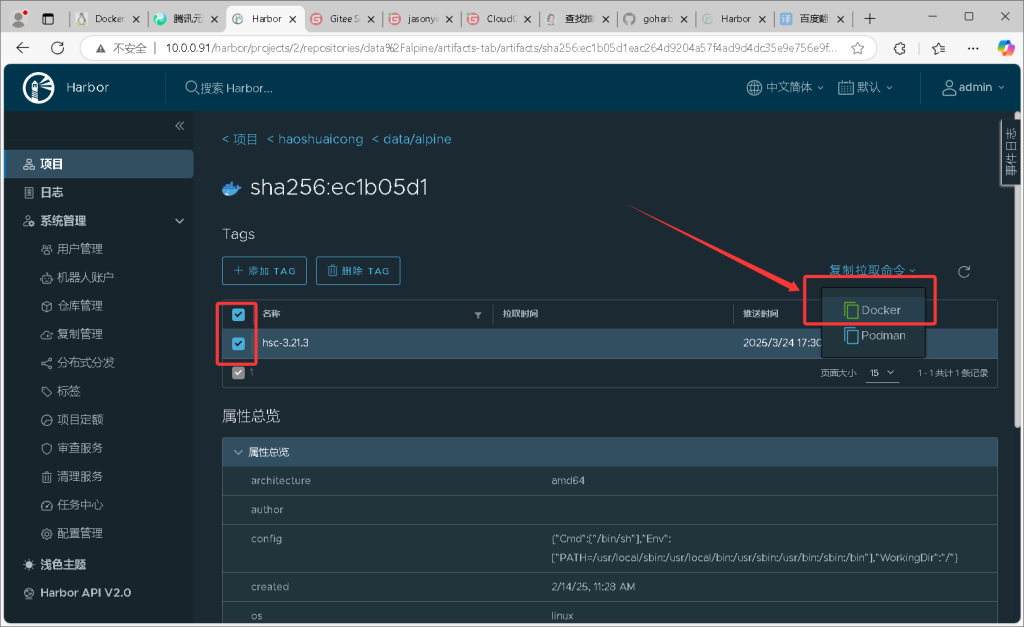Uncheck the hsc-3.21.3 tag row checkbox
Image resolution: width=1024 pixels, height=627 pixels.
[x=238, y=343]
